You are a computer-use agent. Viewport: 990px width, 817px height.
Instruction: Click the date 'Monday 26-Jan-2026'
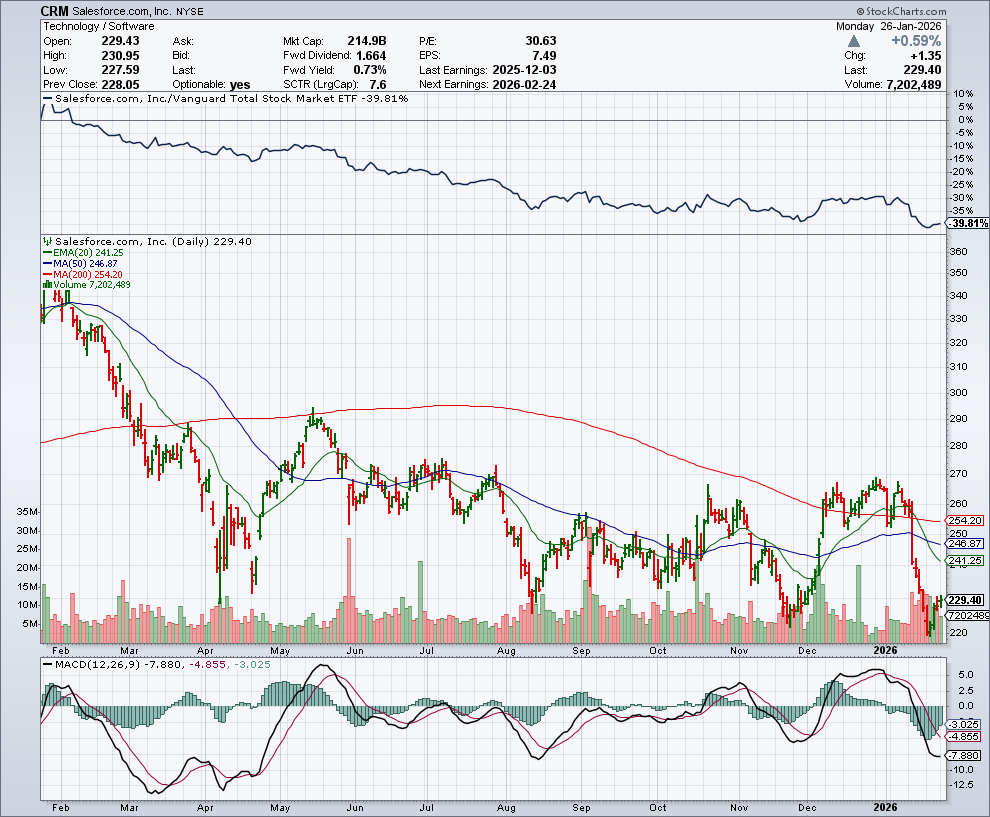(x=888, y=26)
